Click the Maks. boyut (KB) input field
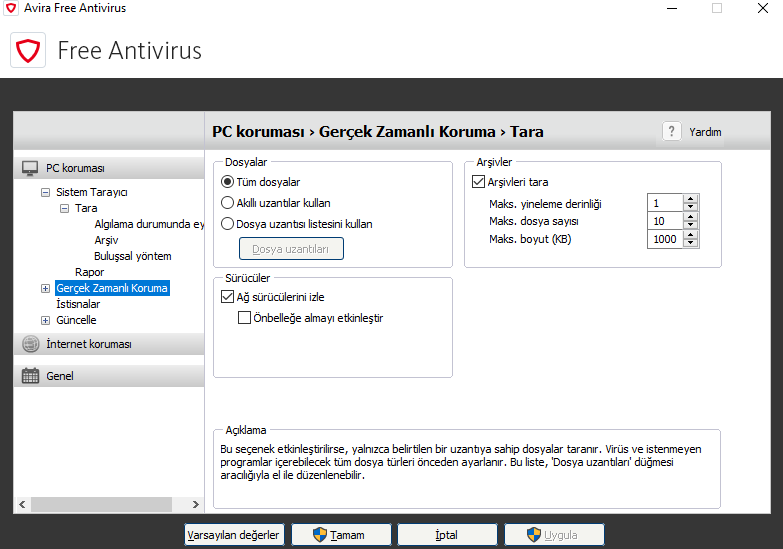 tap(666, 239)
